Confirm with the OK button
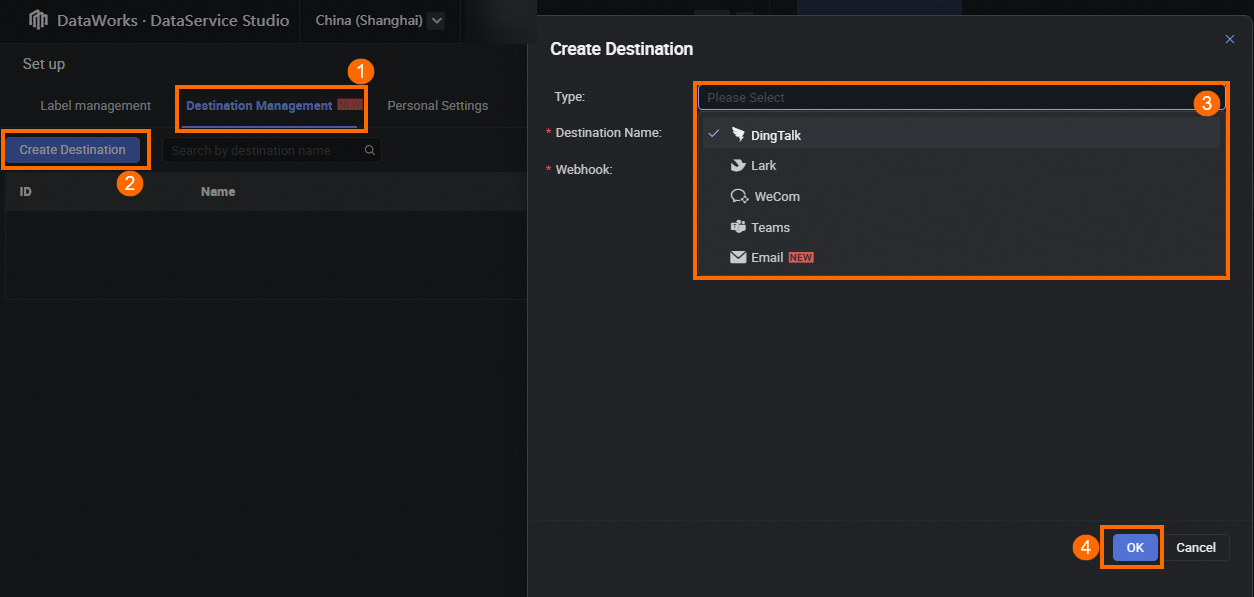The height and width of the screenshot is (597, 1254). point(1135,547)
